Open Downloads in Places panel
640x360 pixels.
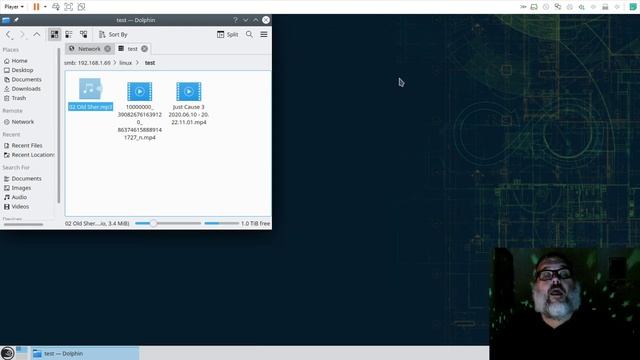pos(22,89)
